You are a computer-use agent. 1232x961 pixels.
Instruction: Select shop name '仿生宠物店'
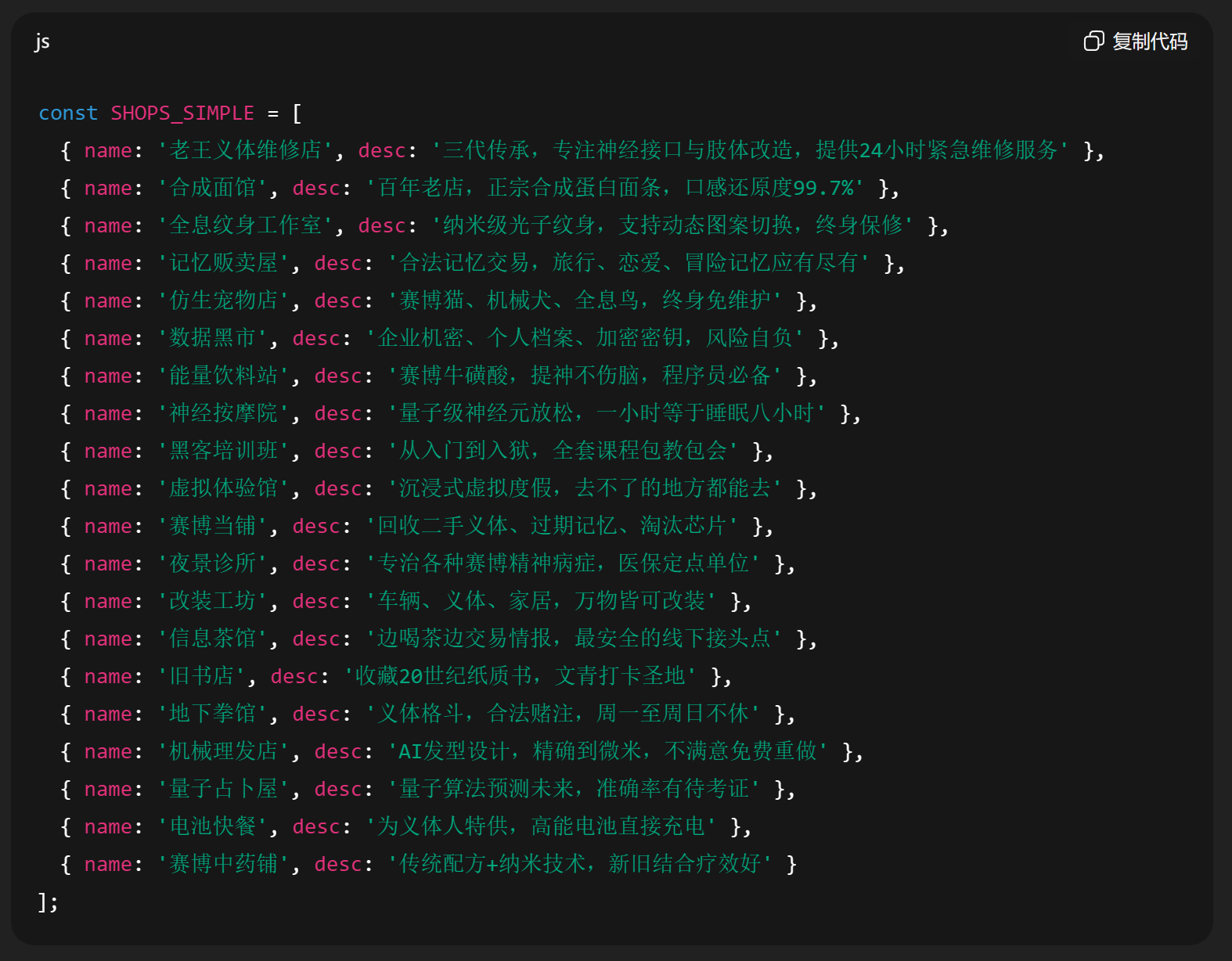click(x=224, y=301)
